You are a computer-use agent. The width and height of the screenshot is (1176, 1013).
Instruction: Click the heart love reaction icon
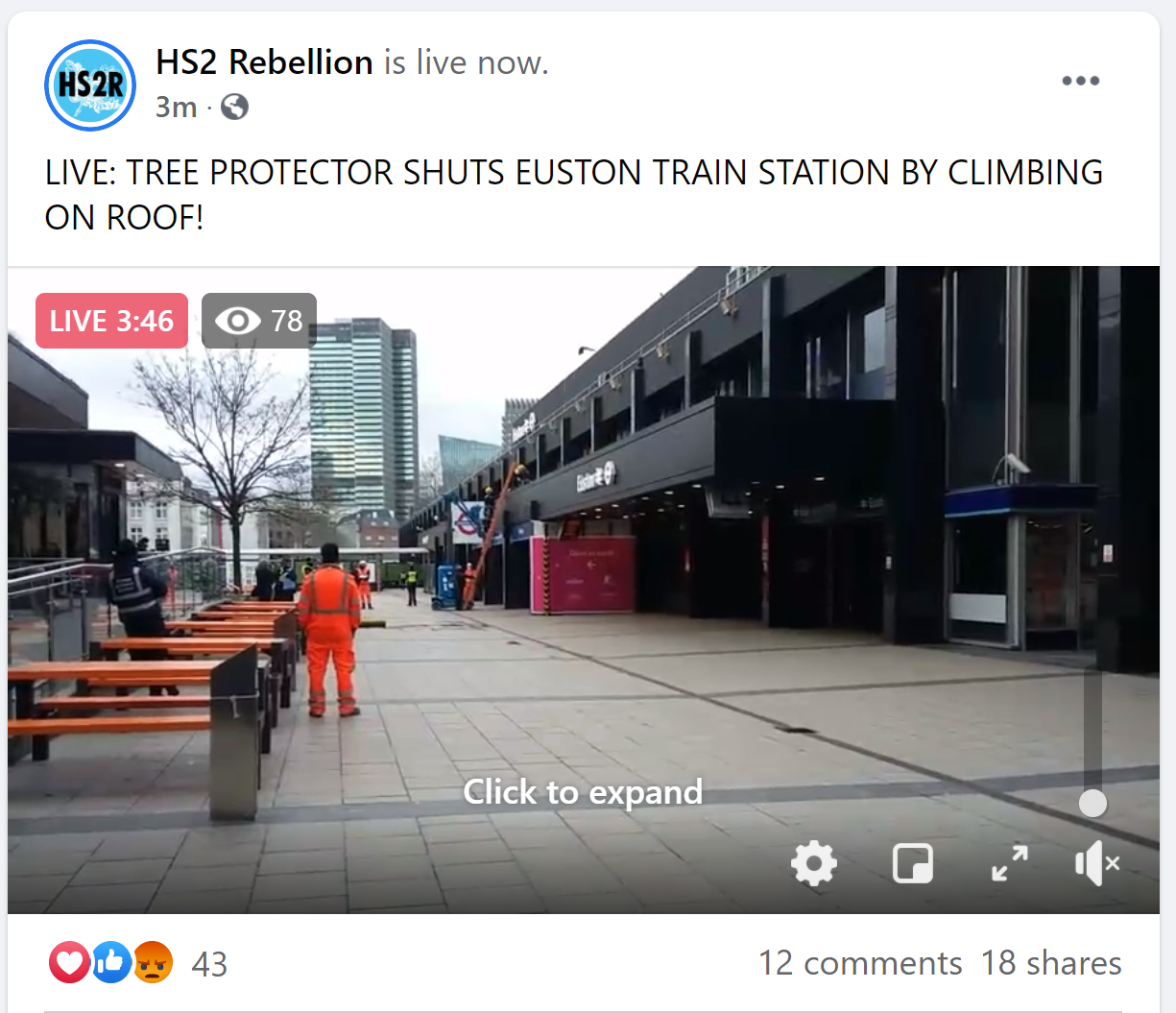point(69,963)
